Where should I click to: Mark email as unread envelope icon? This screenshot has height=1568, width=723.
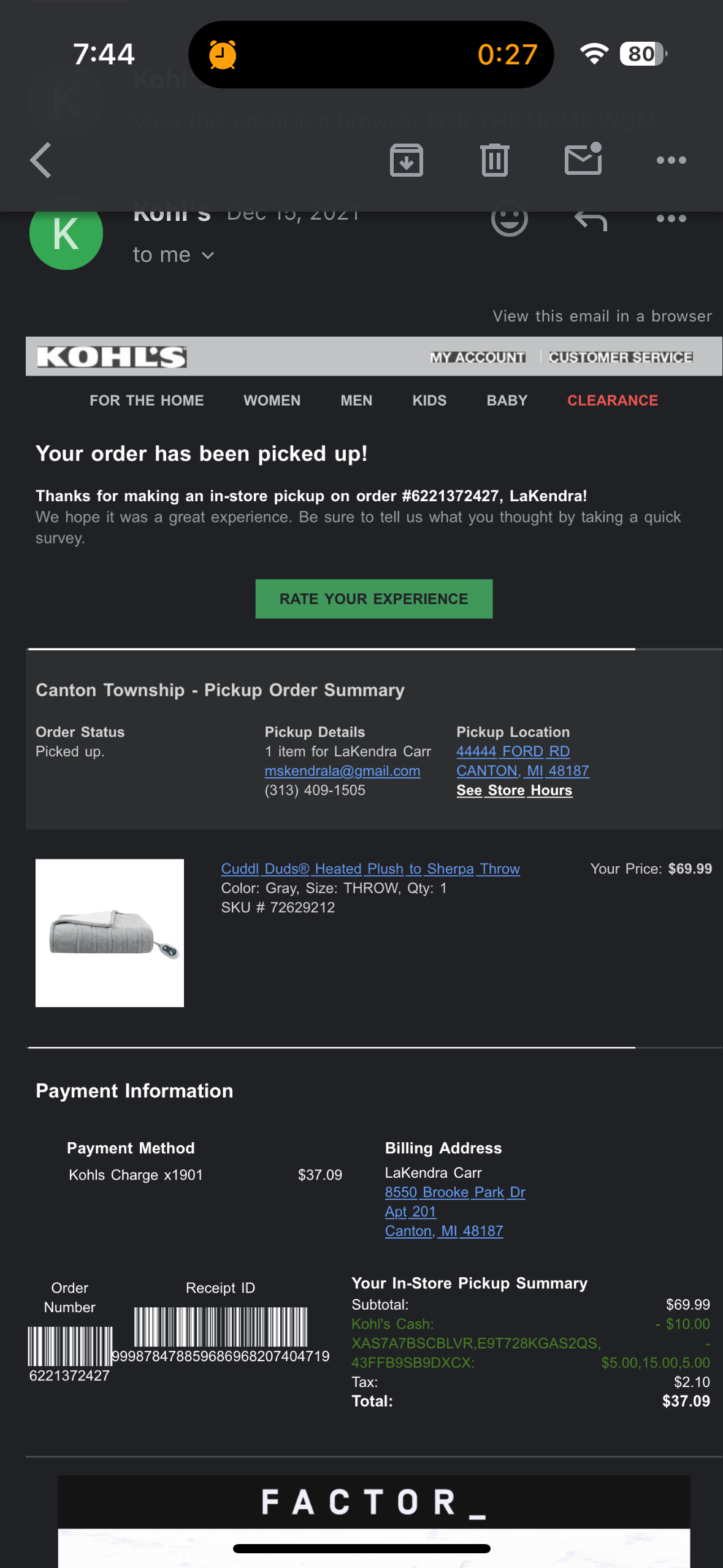(583, 159)
